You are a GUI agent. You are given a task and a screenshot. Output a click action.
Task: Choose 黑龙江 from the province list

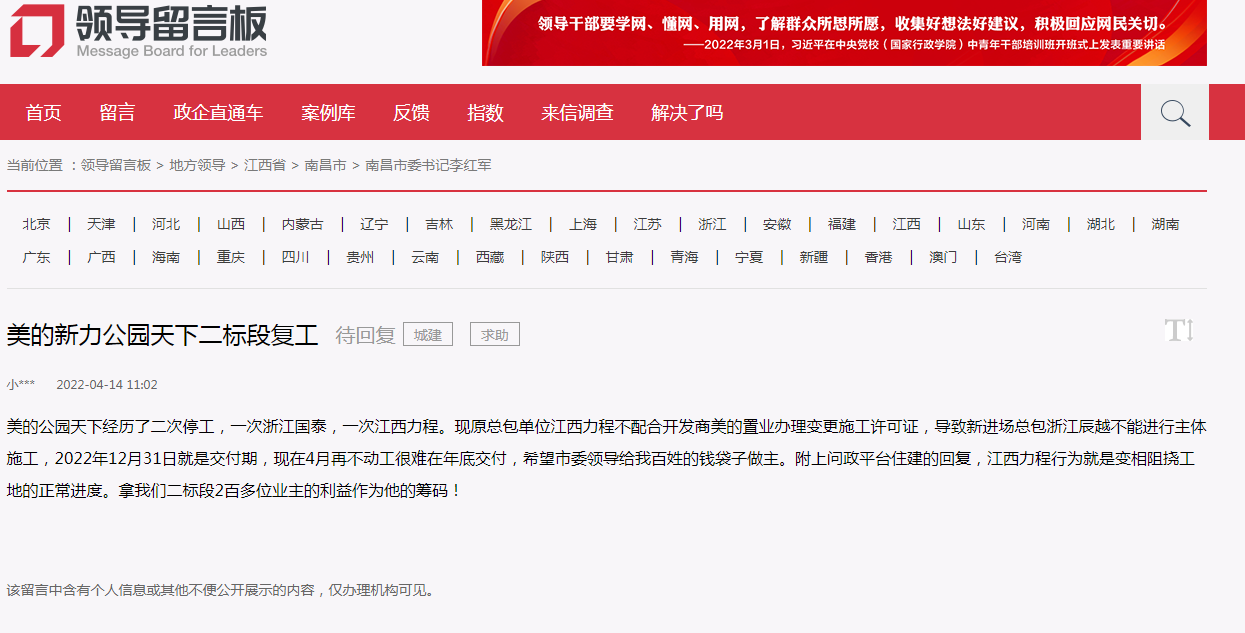510,224
